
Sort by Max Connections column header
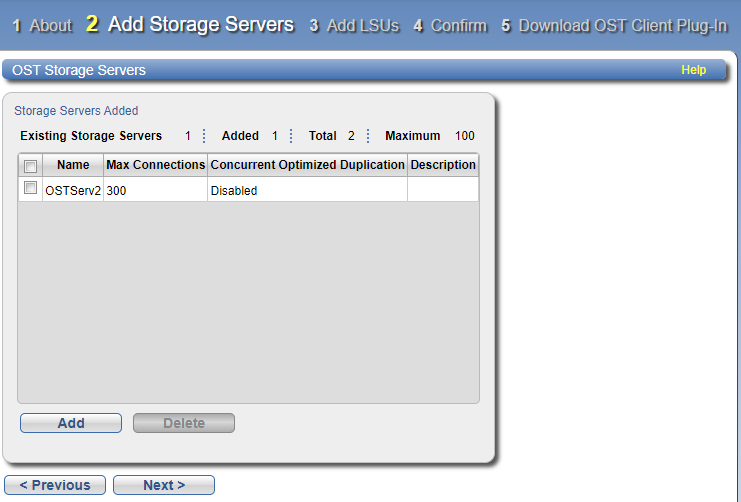pos(155,165)
